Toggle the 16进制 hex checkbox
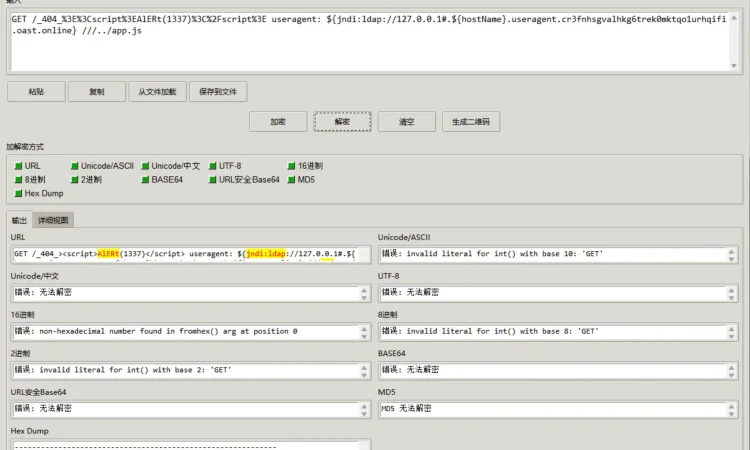The image size is (750, 450). (x=290, y=166)
